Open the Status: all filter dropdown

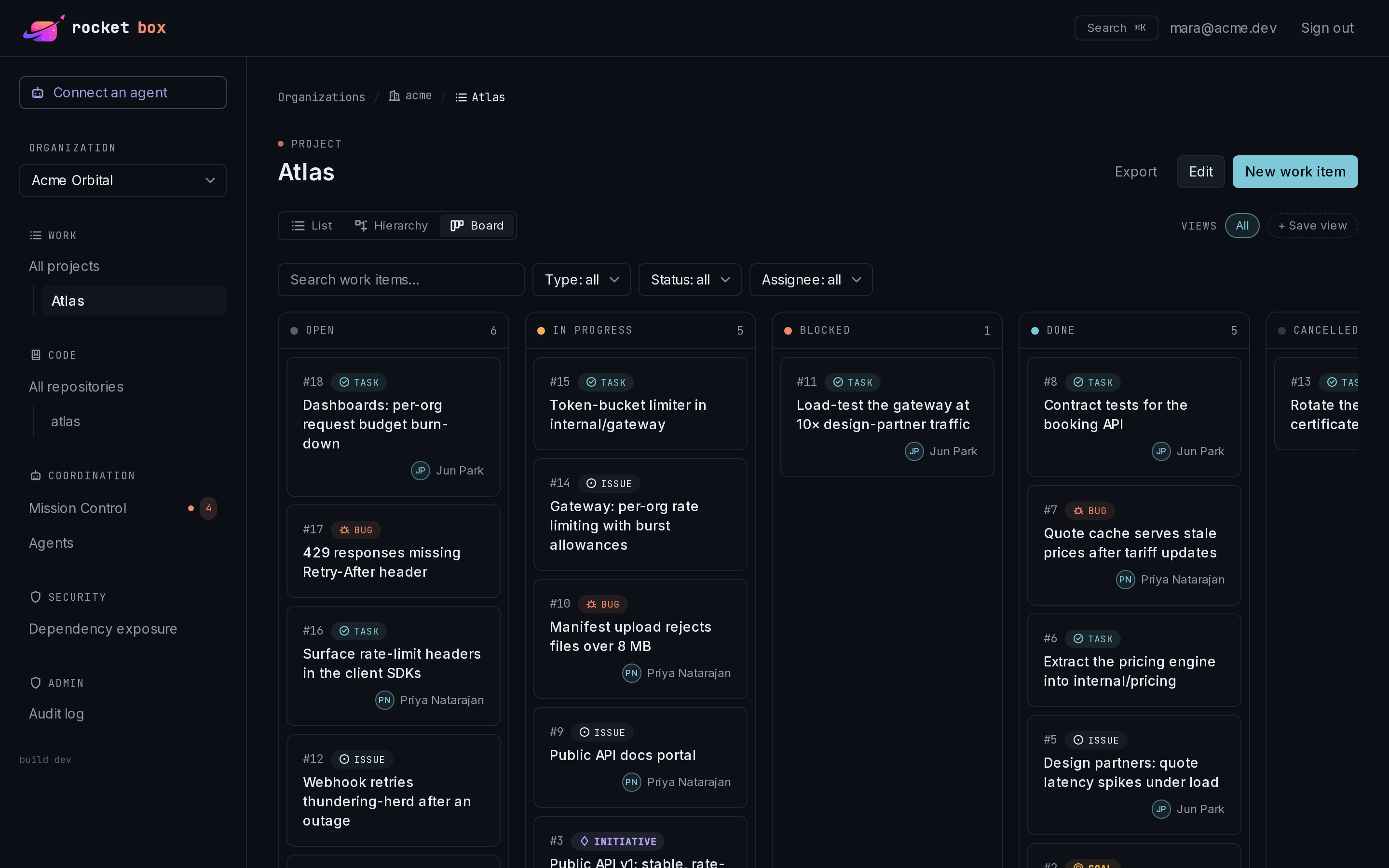tap(690, 280)
